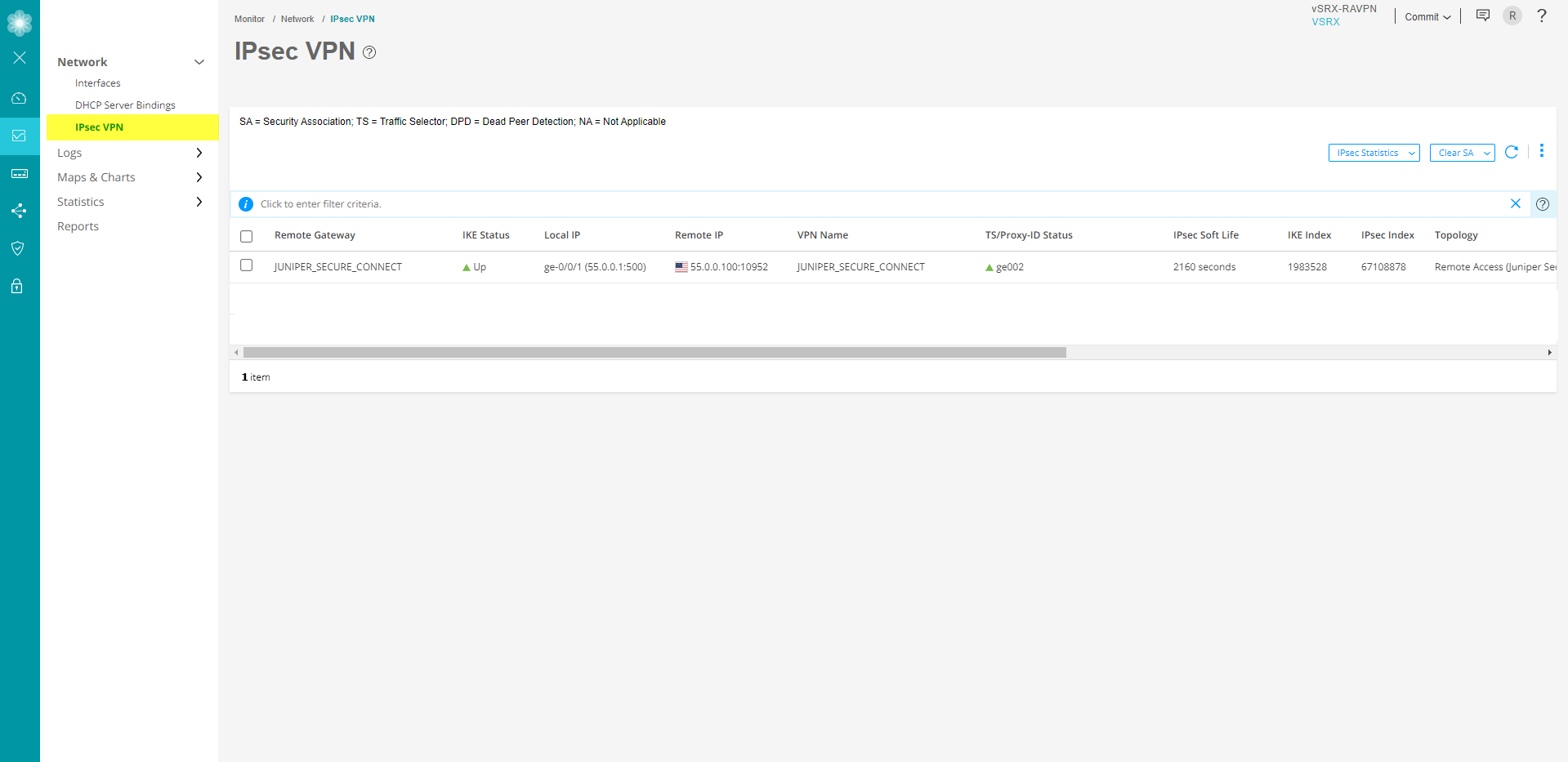Open the Dashboard gauge icon in sidebar
Viewport: 1568px width, 762px height.
20,98
